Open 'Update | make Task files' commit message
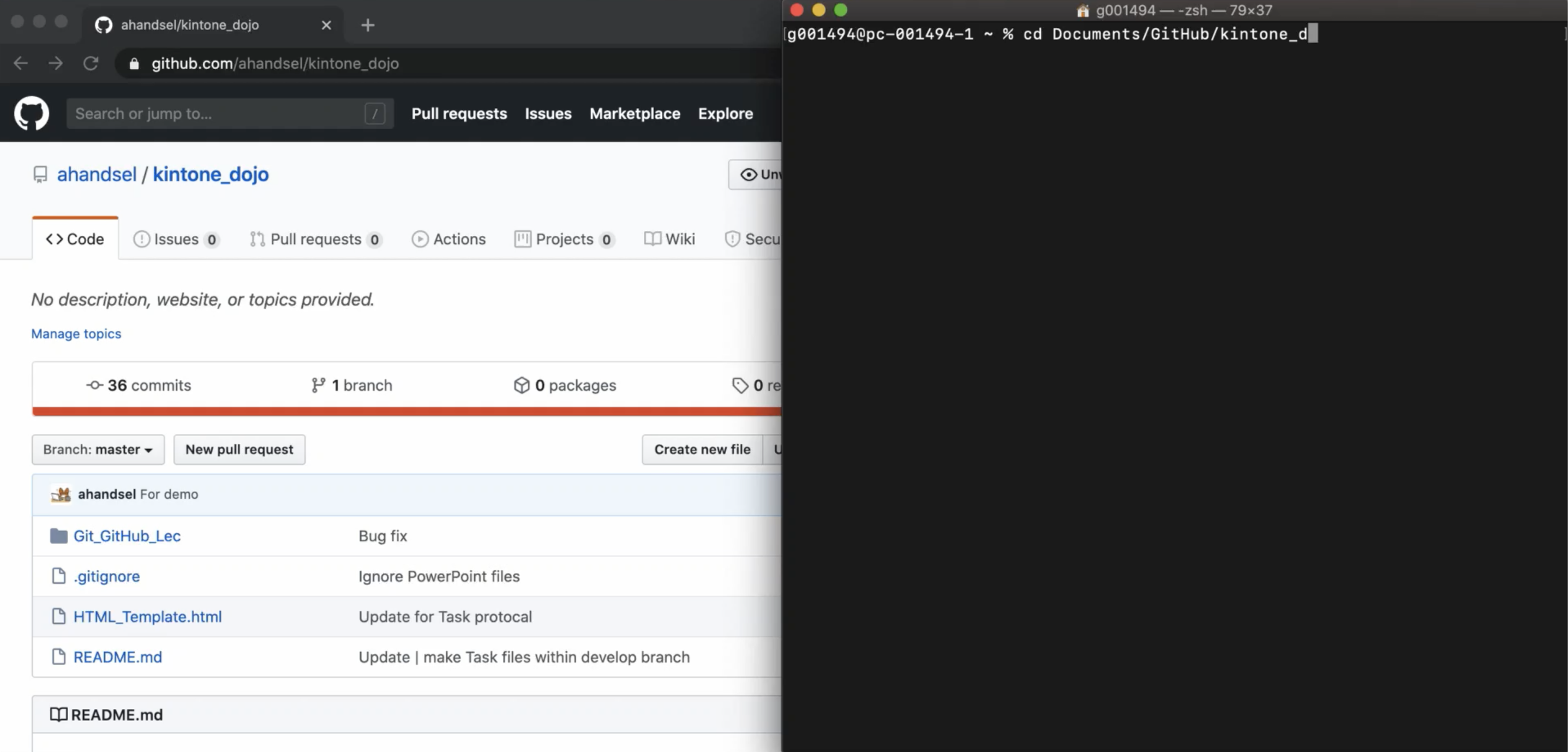The width and height of the screenshot is (1568, 752). coord(524,657)
